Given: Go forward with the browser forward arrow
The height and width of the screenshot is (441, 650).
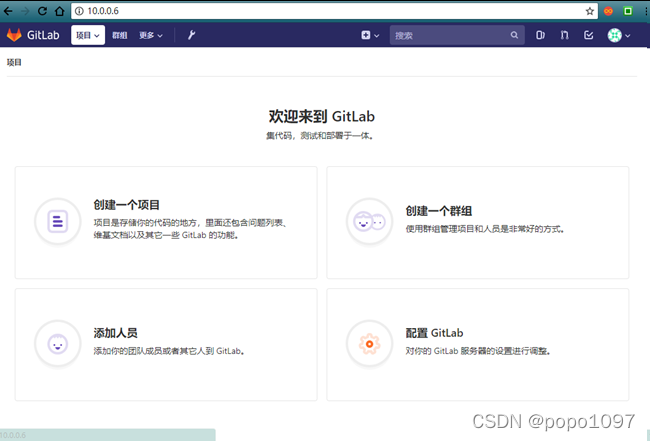Looking at the screenshot, I should pyautogui.click(x=25, y=11).
